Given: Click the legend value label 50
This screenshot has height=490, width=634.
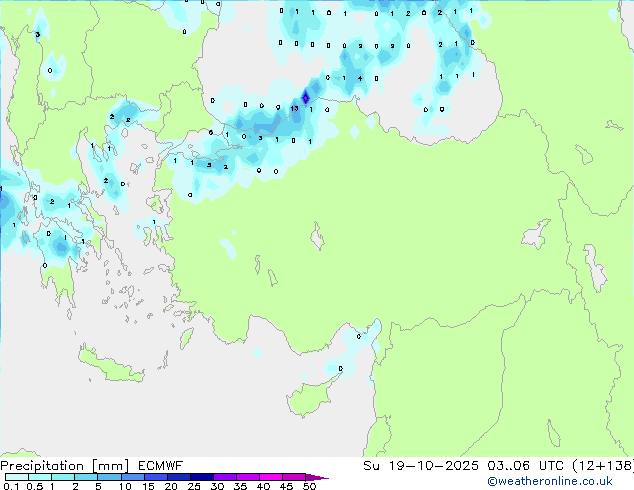Looking at the screenshot, I should tap(309, 486).
